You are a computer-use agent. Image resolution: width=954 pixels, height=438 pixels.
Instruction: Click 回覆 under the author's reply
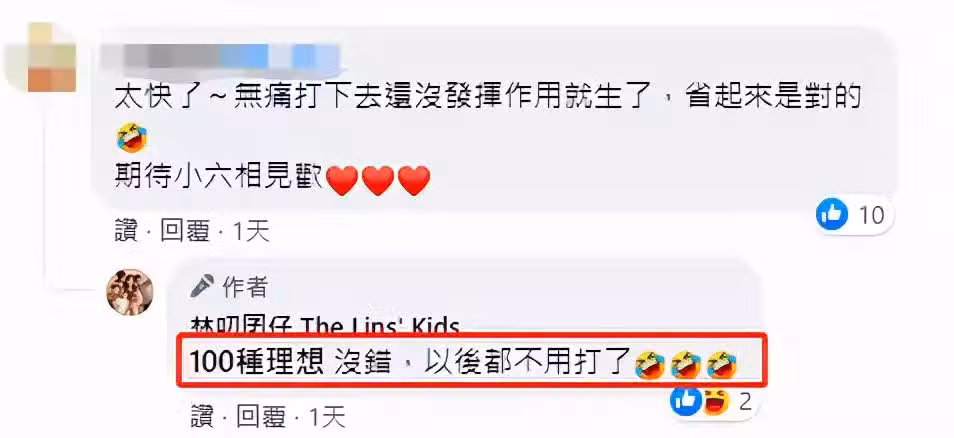coord(260,417)
